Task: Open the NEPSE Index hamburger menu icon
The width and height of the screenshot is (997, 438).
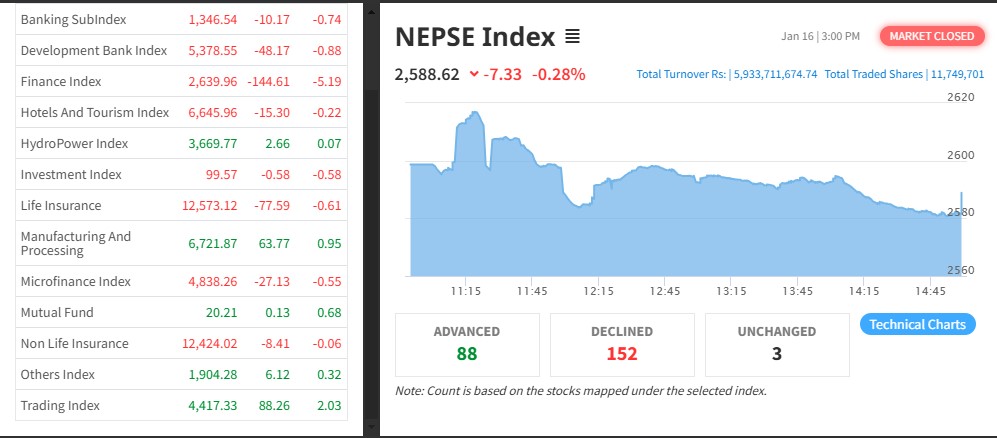Action: 572,37
